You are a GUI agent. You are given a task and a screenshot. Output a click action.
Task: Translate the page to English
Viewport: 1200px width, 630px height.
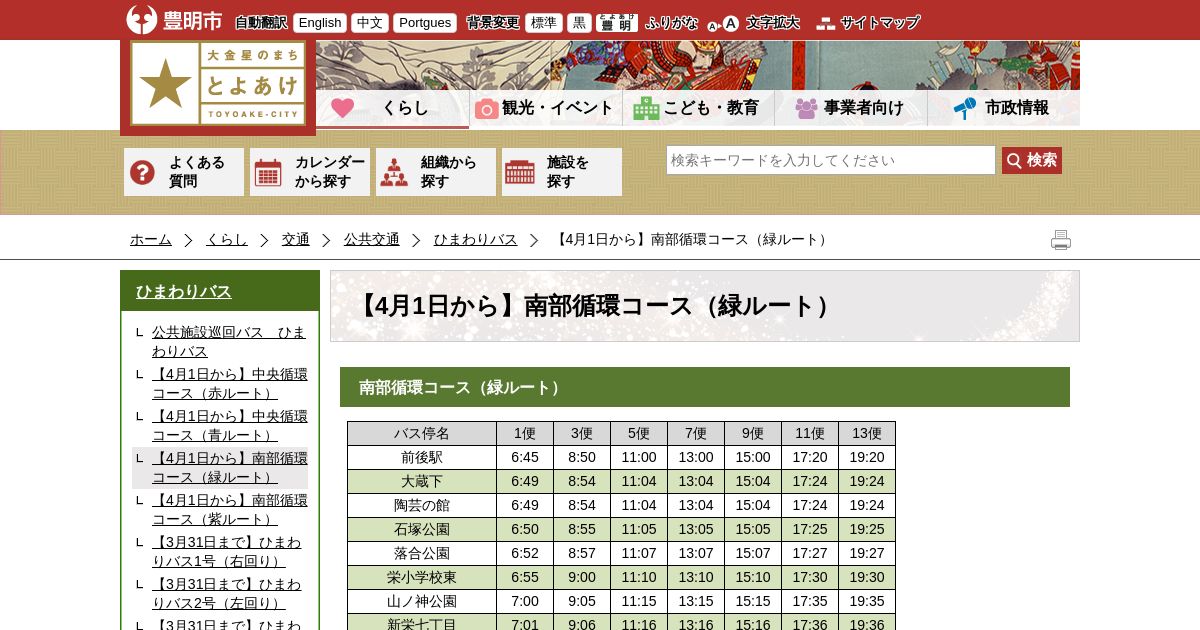320,23
